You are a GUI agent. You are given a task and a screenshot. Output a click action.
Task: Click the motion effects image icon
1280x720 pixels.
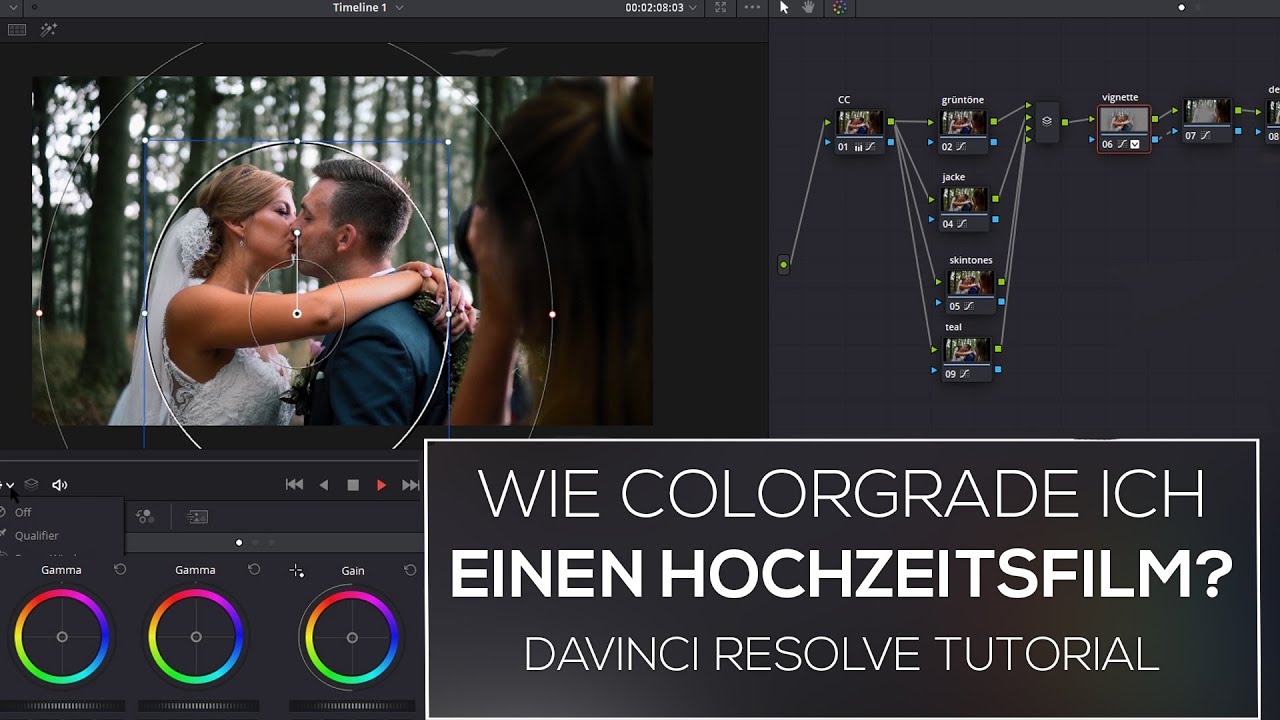[197, 517]
